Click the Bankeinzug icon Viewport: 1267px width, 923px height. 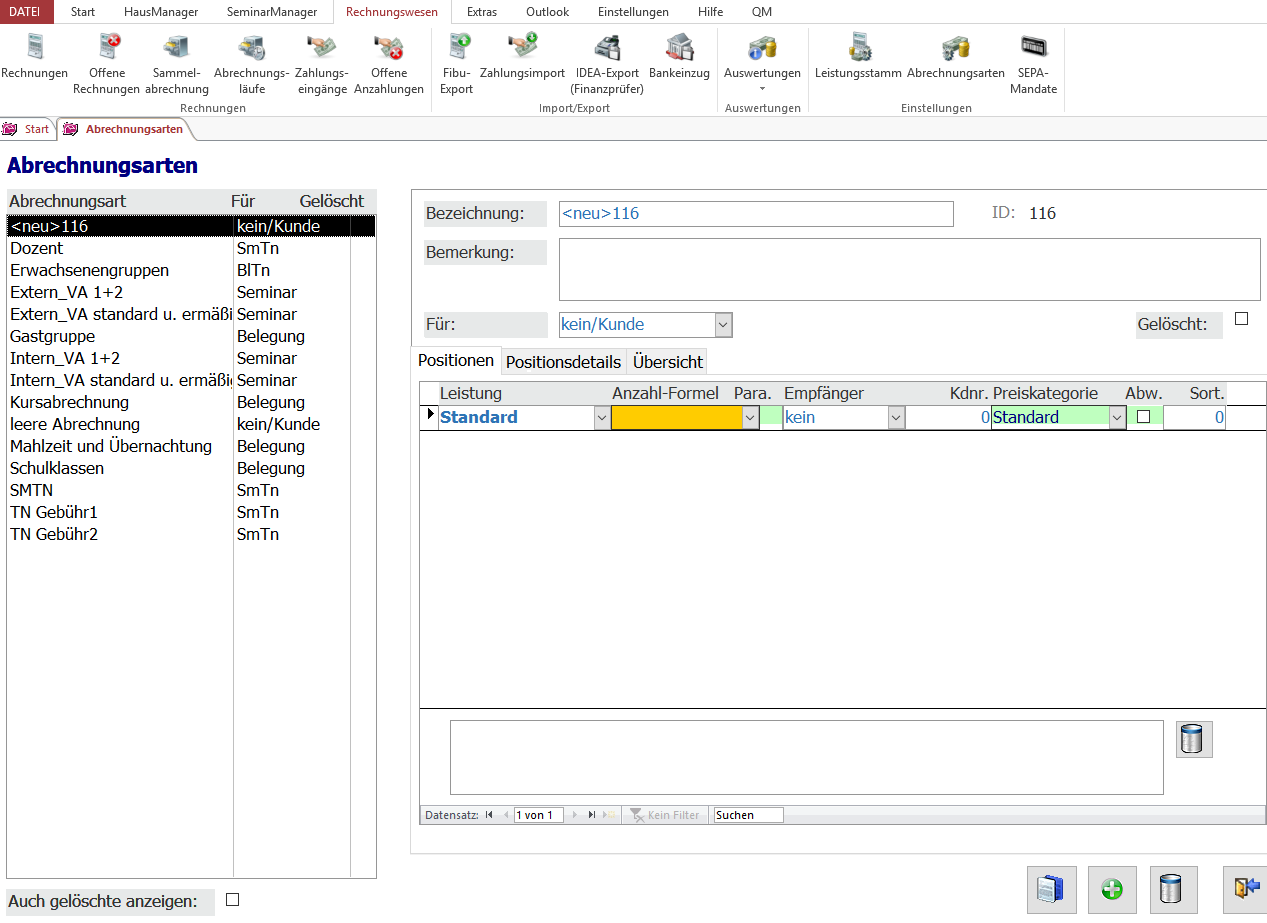[x=679, y=56]
